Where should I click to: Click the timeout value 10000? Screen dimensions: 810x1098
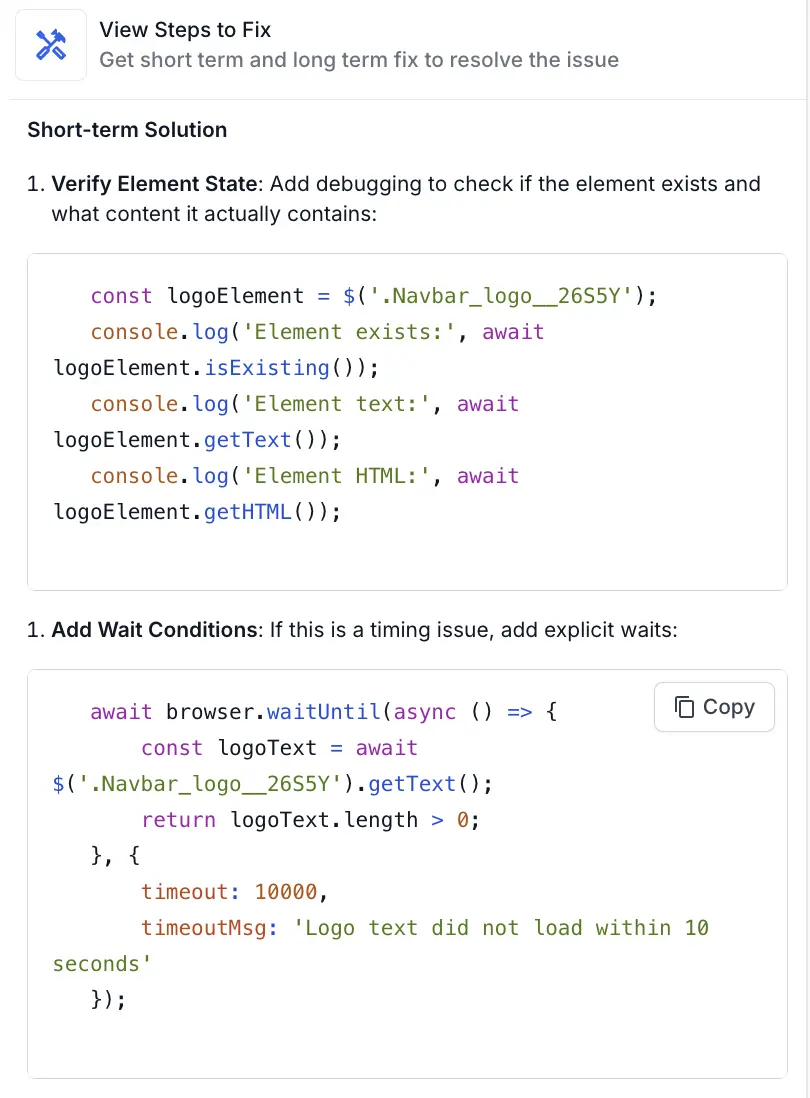285,892
